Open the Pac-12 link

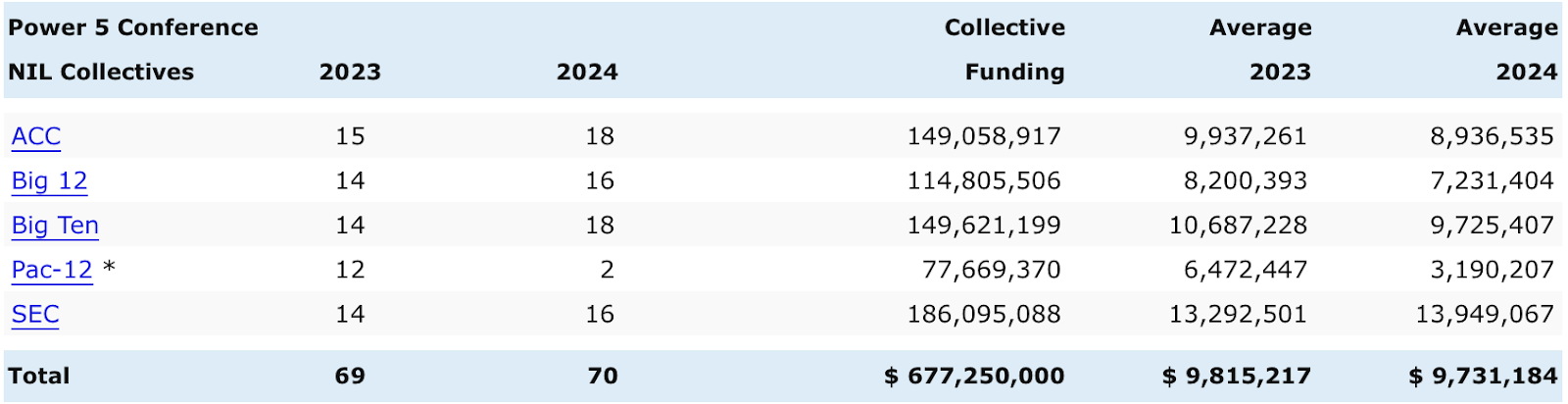coord(52,270)
